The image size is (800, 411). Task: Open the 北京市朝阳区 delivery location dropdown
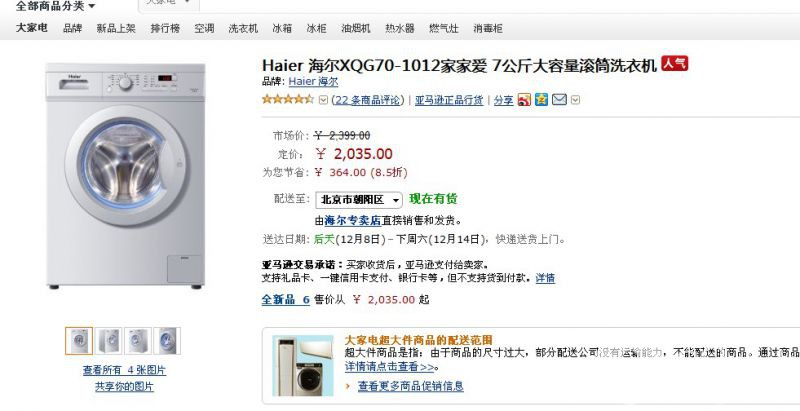pyautogui.click(x=359, y=200)
